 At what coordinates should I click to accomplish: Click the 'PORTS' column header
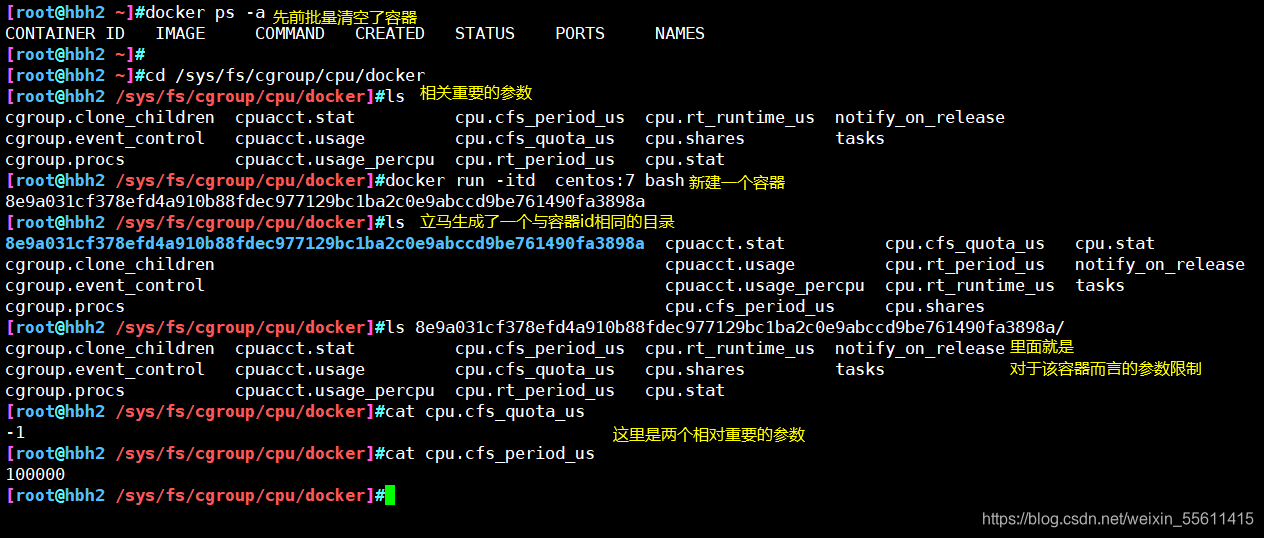[580, 33]
